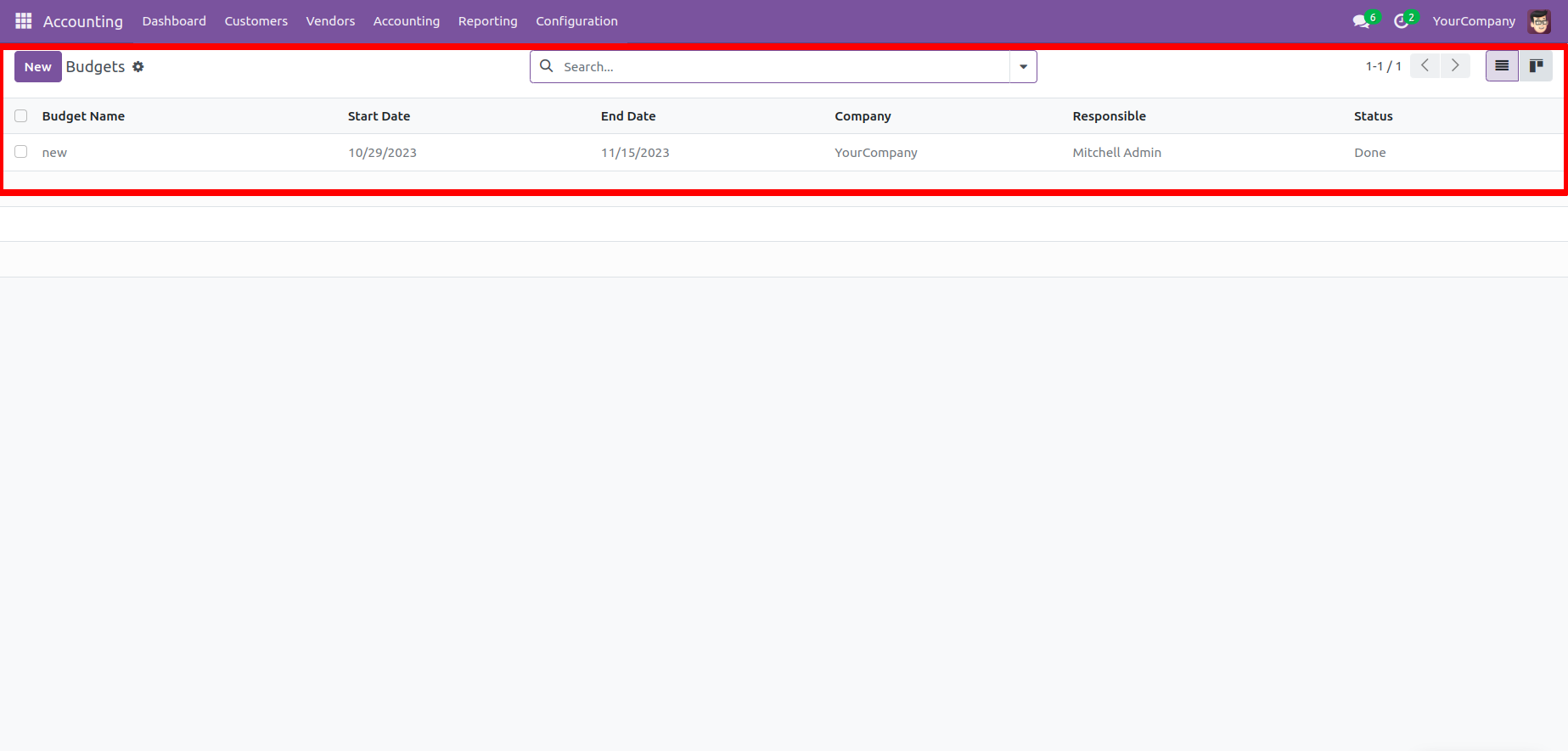This screenshot has width=1568, height=751.
Task: Tick the select-all checkbox in header
Action: [21, 116]
